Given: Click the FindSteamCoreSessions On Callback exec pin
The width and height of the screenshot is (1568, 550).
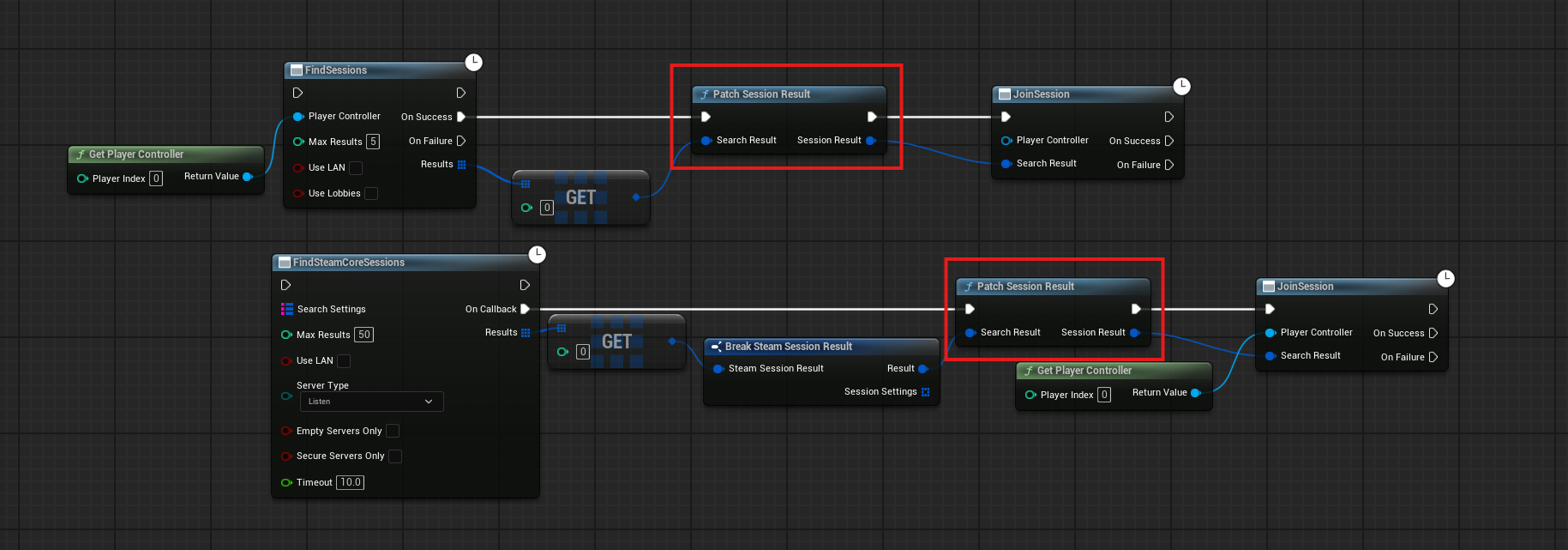Looking at the screenshot, I should pyautogui.click(x=525, y=309).
